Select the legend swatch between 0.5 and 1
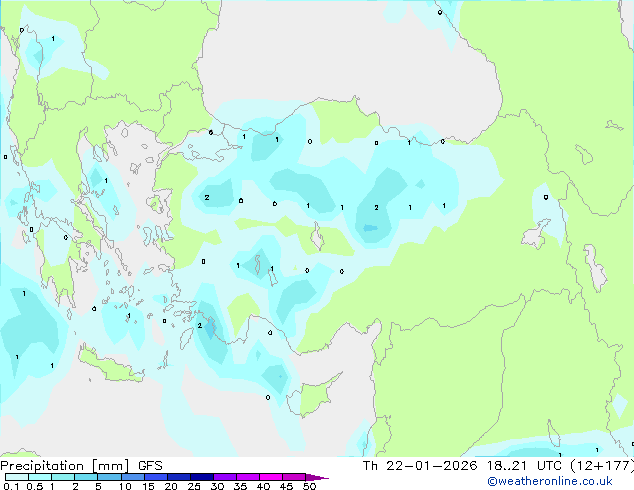This screenshot has width=634, height=490. (x=40, y=477)
